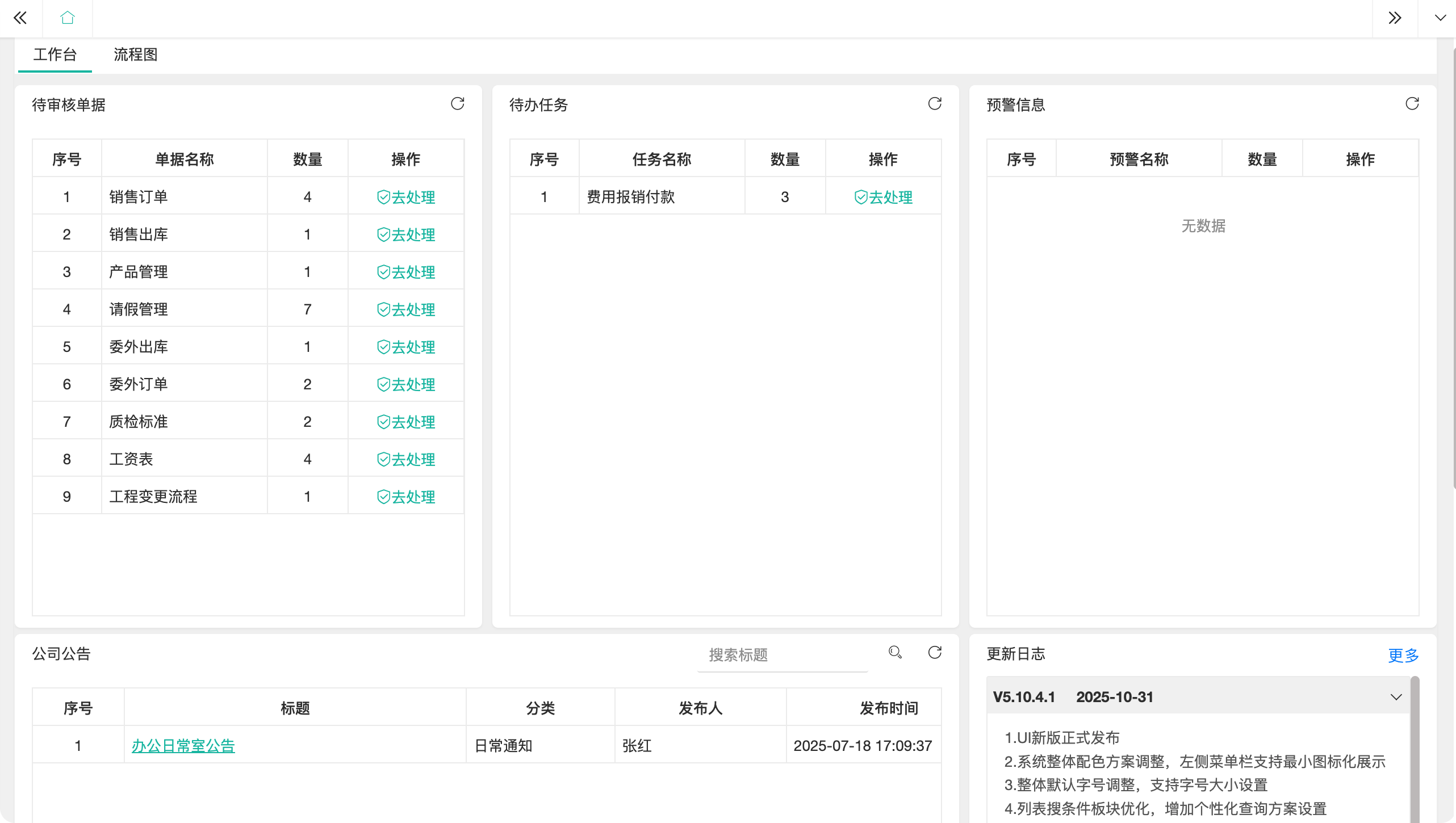Click 去处理 for 费用报销付款 task
Screen dimensions: 1456x823
click(883, 198)
